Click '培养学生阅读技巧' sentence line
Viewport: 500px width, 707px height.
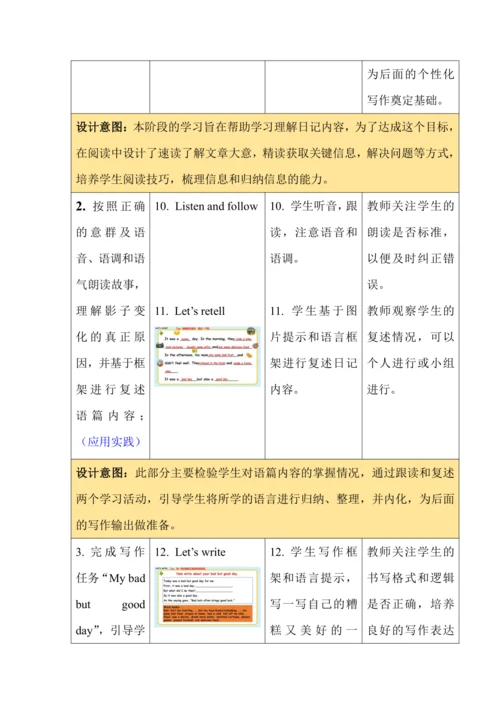tap(202, 179)
